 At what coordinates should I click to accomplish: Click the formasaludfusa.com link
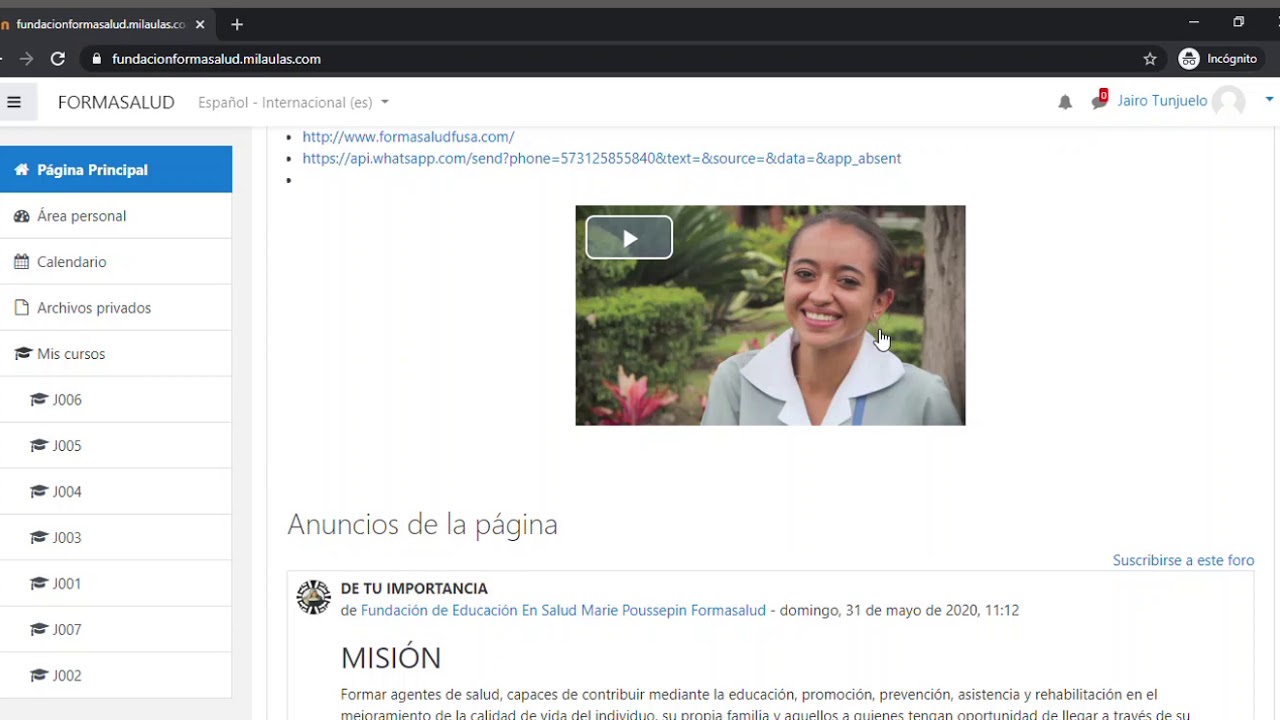pyautogui.click(x=408, y=137)
